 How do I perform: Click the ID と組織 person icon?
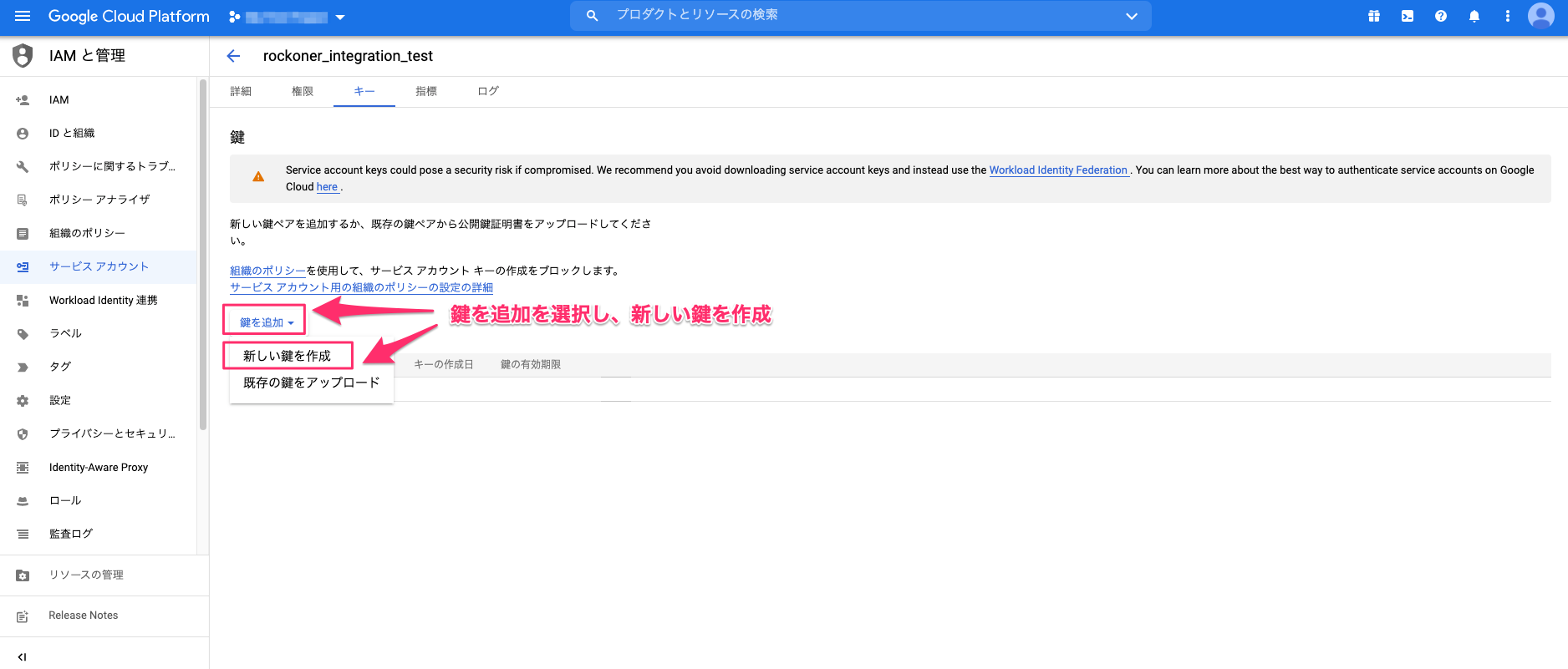pyautogui.click(x=23, y=134)
